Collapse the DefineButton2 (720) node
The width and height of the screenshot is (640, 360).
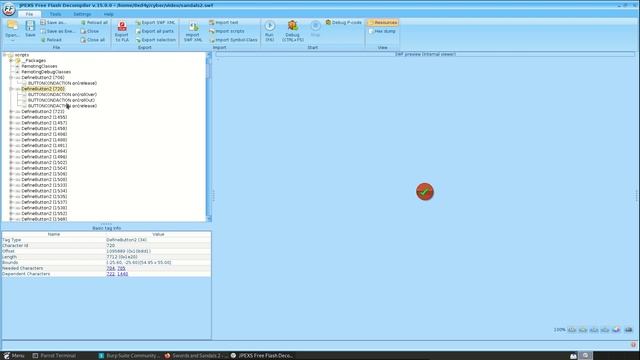[x=11, y=89]
